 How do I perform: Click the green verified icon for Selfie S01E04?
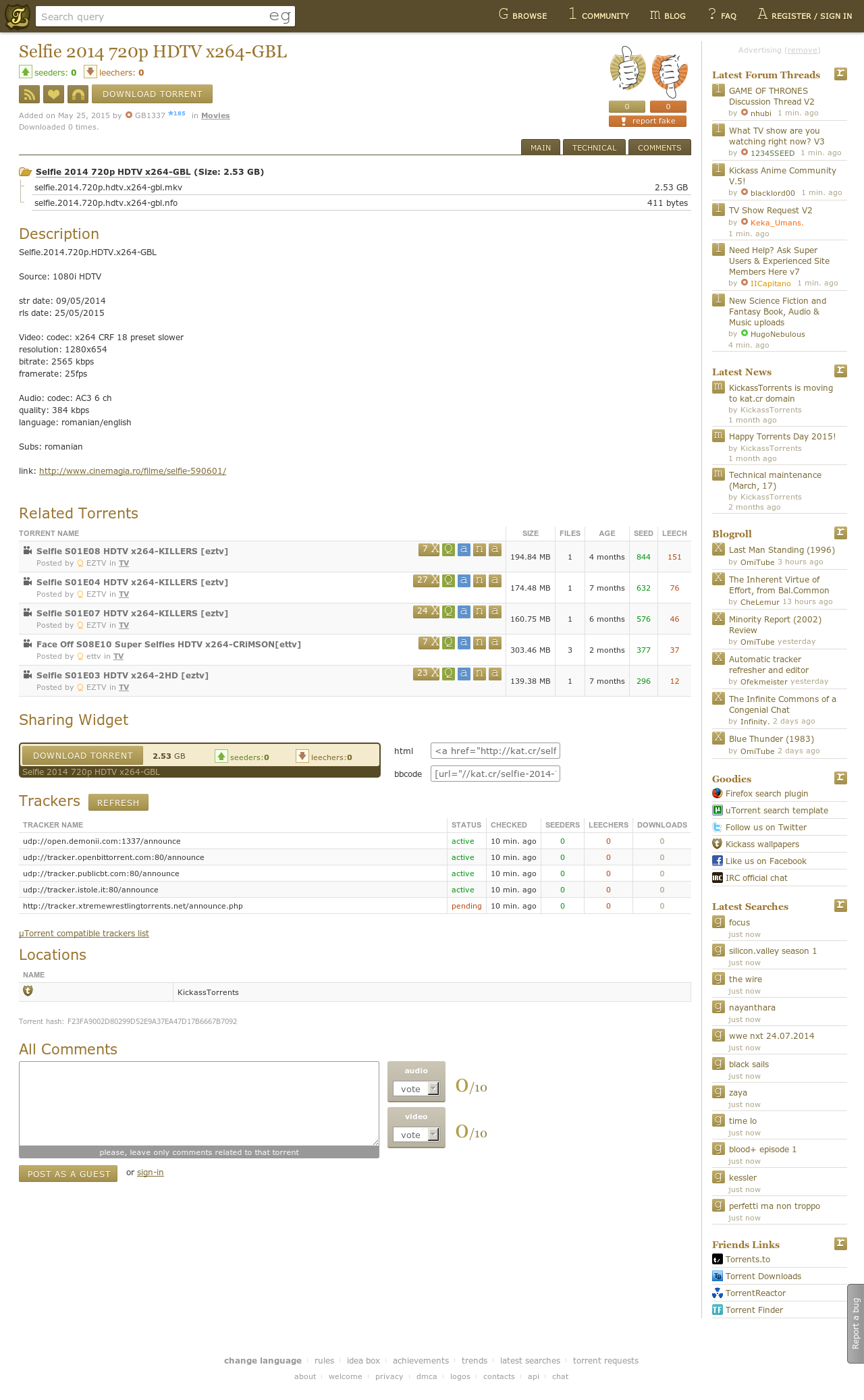pos(448,581)
